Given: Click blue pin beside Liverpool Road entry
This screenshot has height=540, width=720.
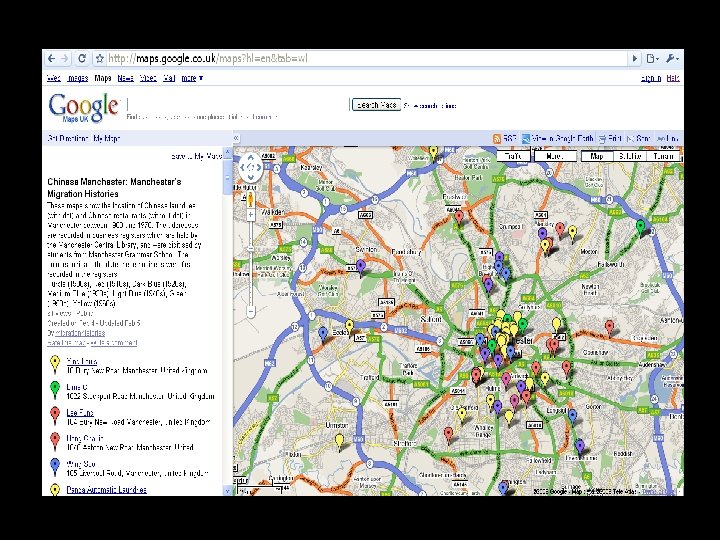Looking at the screenshot, I should 55,467.
